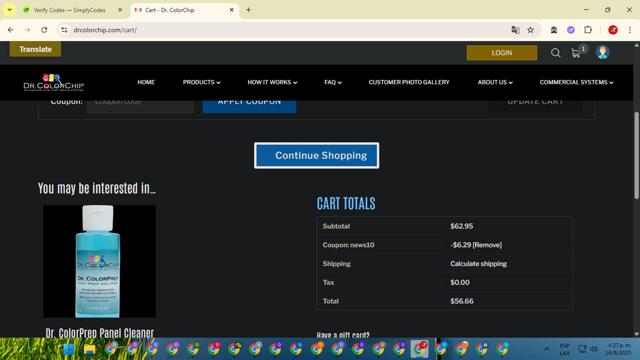The width and height of the screenshot is (640, 360).
Task: Click the Translate button
Action: 36,49
